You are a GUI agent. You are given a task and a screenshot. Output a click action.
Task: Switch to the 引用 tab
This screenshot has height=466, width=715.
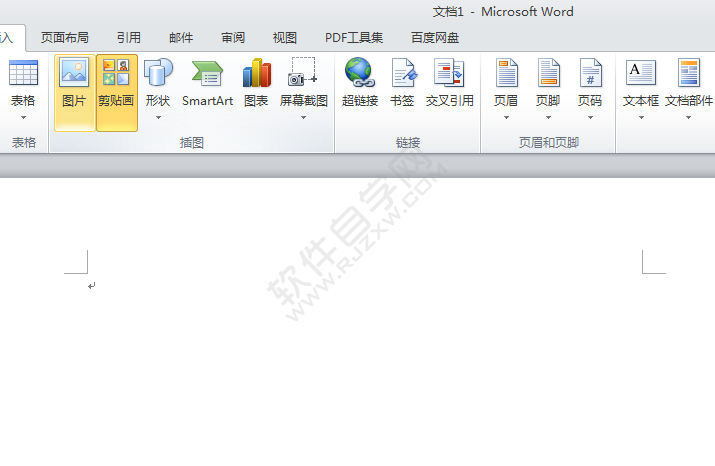tap(129, 37)
